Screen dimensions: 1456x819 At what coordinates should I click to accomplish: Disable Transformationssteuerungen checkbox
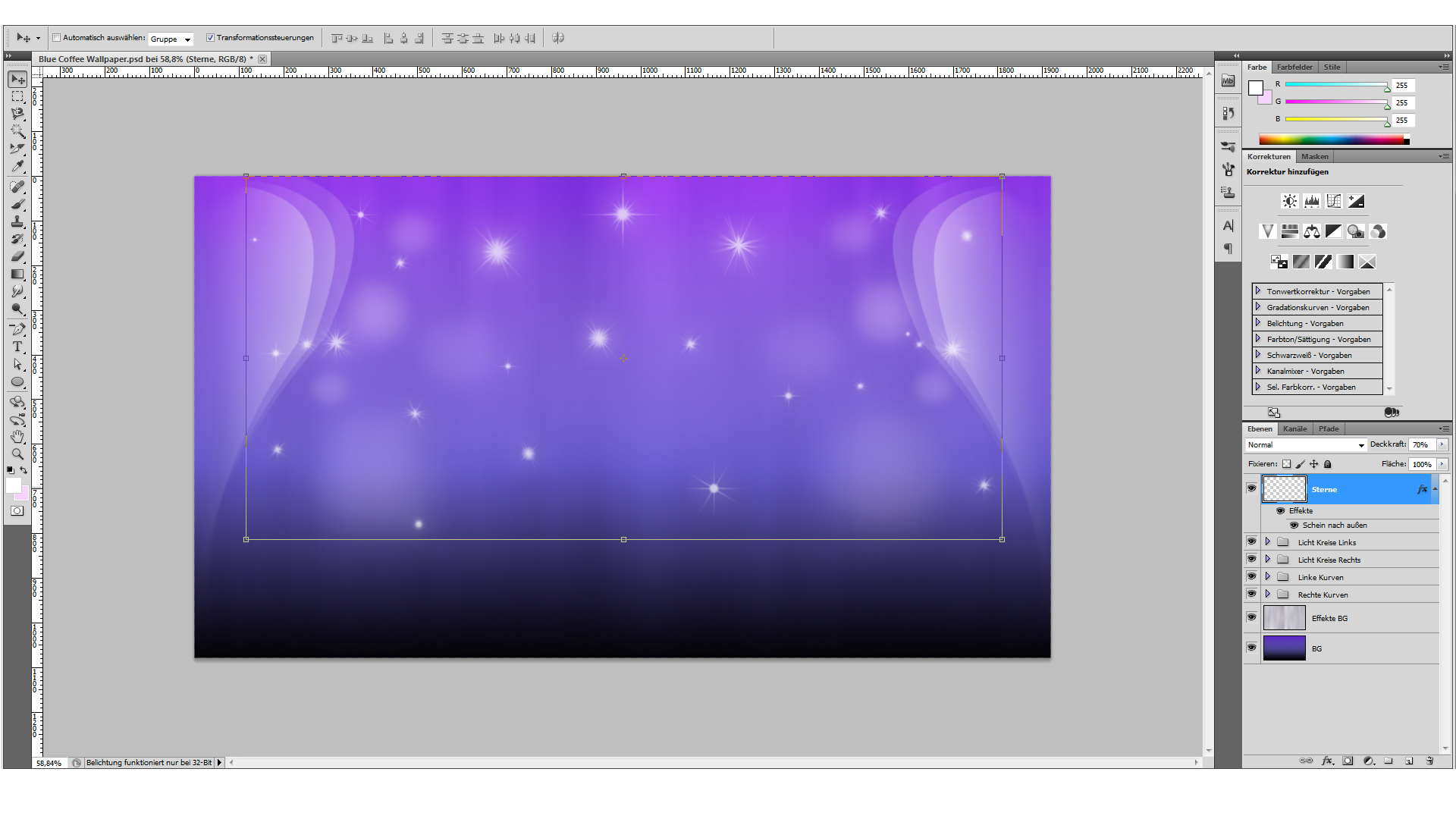point(210,38)
